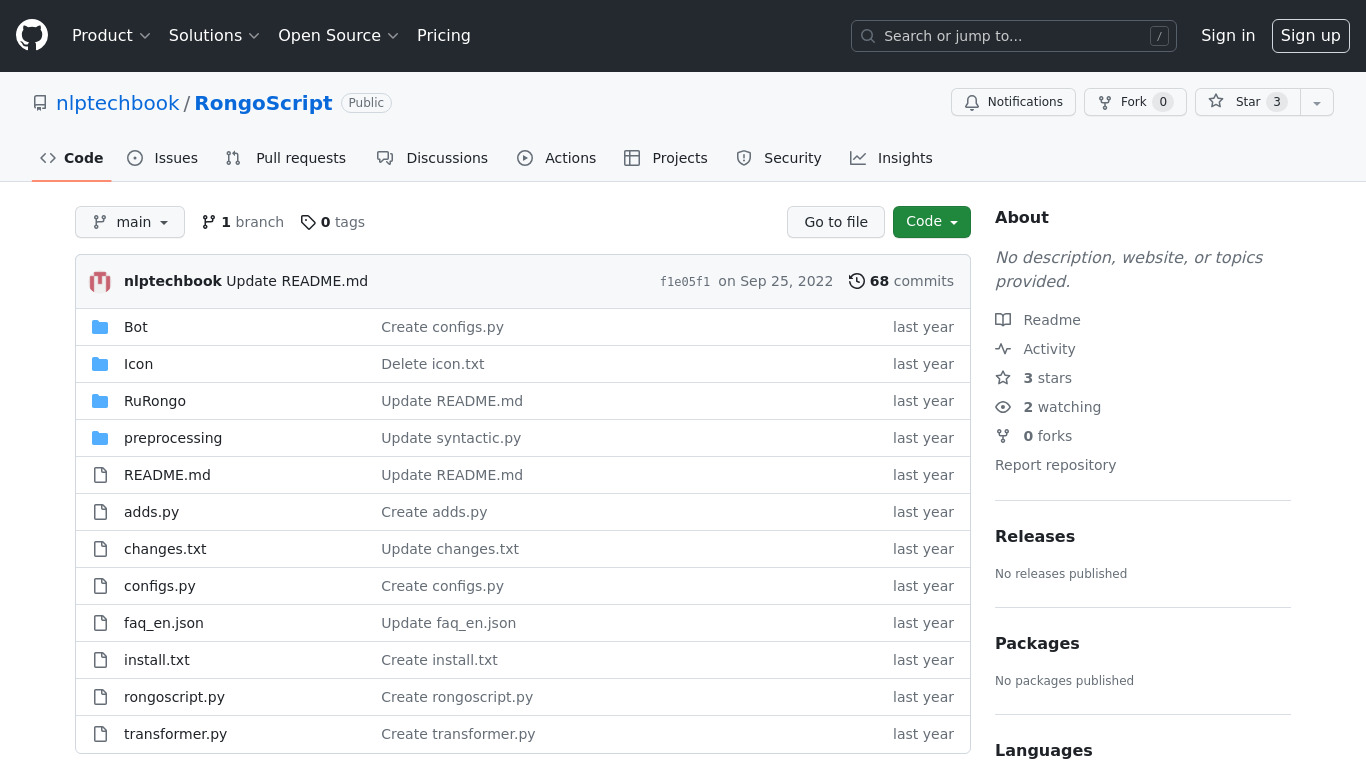This screenshot has width=1366, height=768.
Task: Click the Go to file button
Action: (x=836, y=222)
